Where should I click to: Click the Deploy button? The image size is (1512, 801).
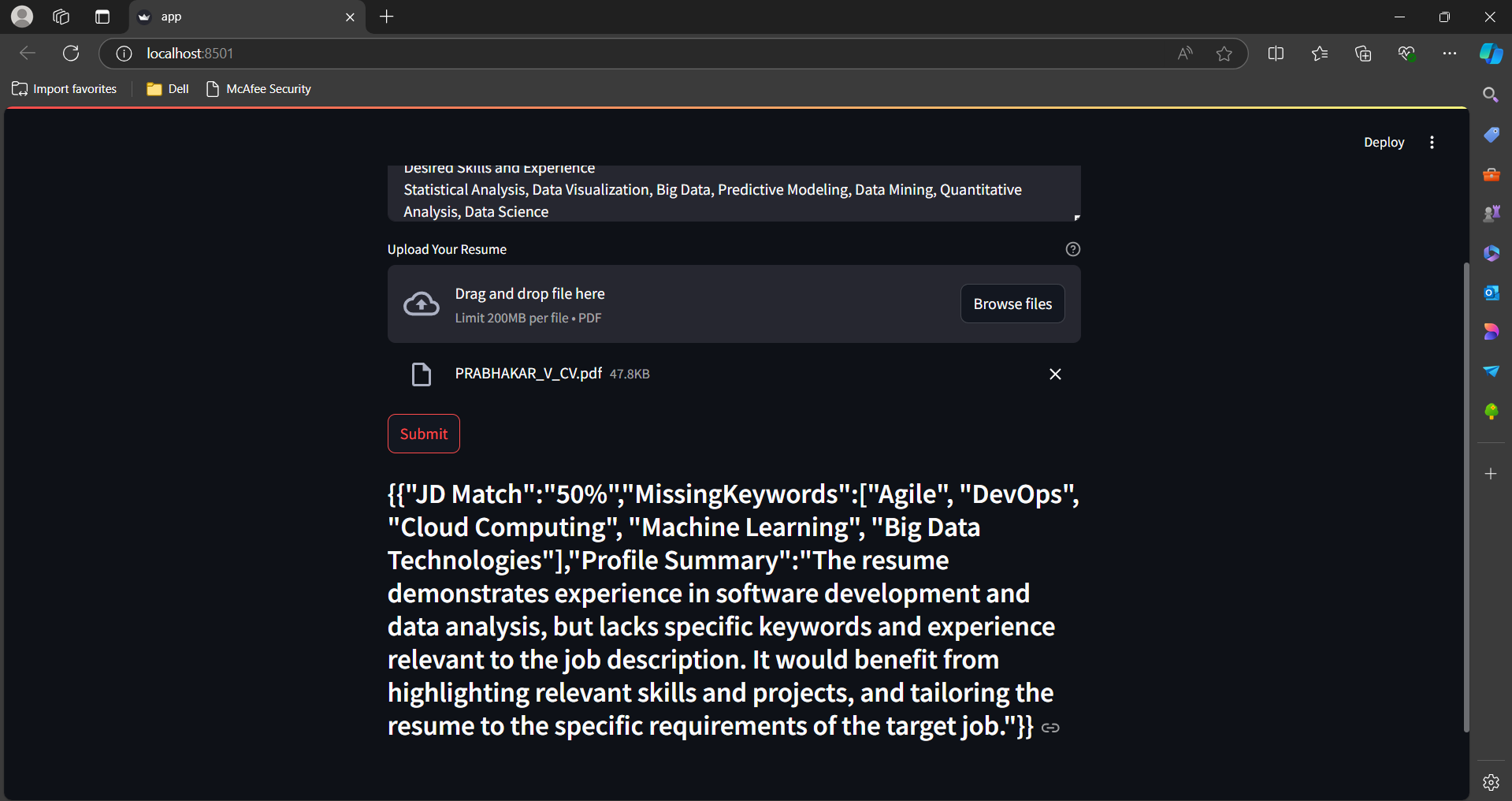tap(1384, 143)
